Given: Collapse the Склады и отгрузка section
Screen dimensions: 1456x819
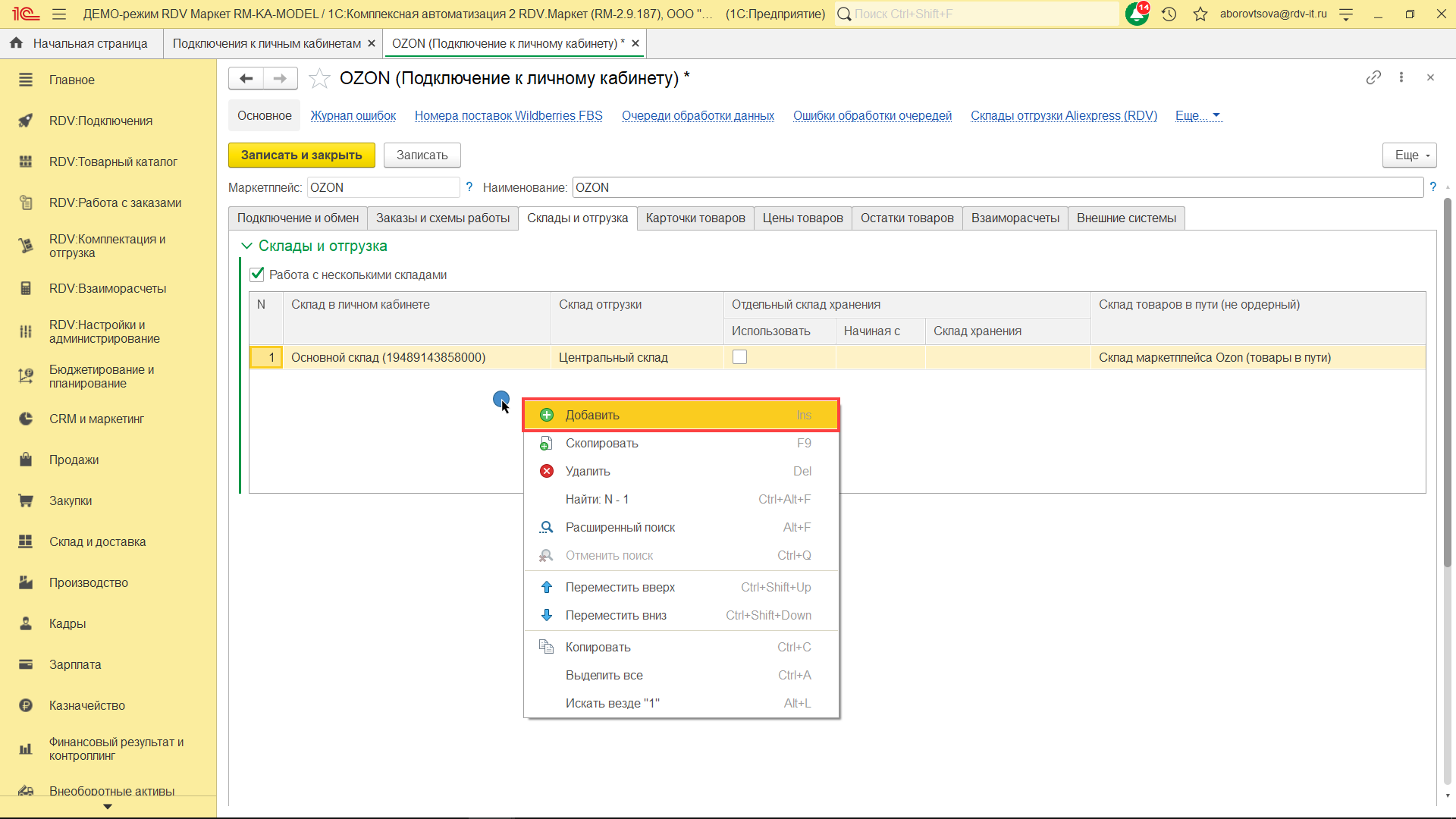Looking at the screenshot, I should point(246,246).
